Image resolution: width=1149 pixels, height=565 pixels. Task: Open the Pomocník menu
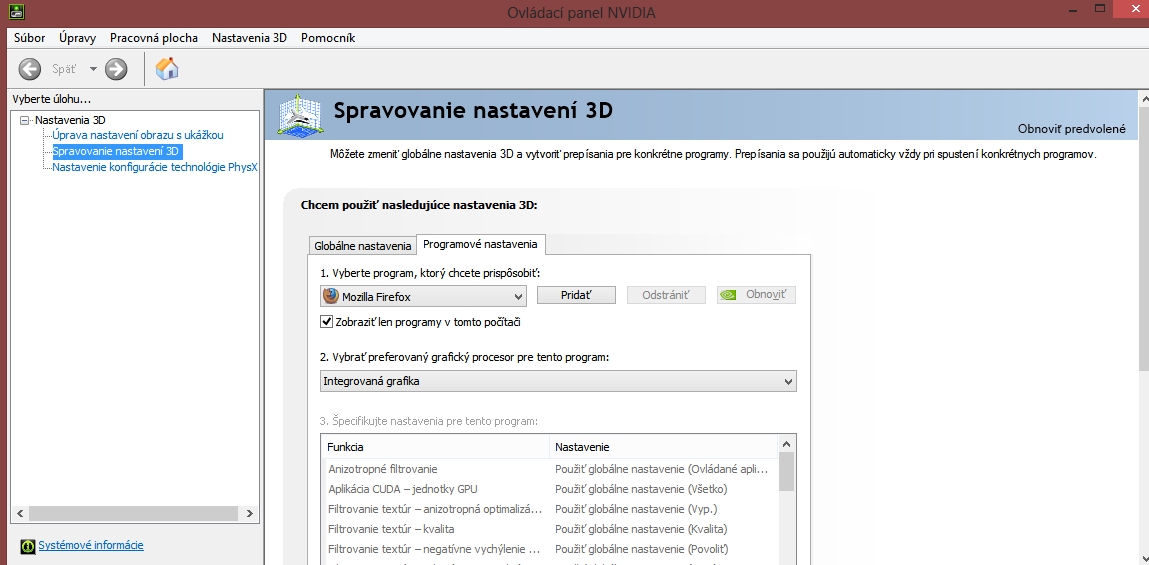click(328, 38)
